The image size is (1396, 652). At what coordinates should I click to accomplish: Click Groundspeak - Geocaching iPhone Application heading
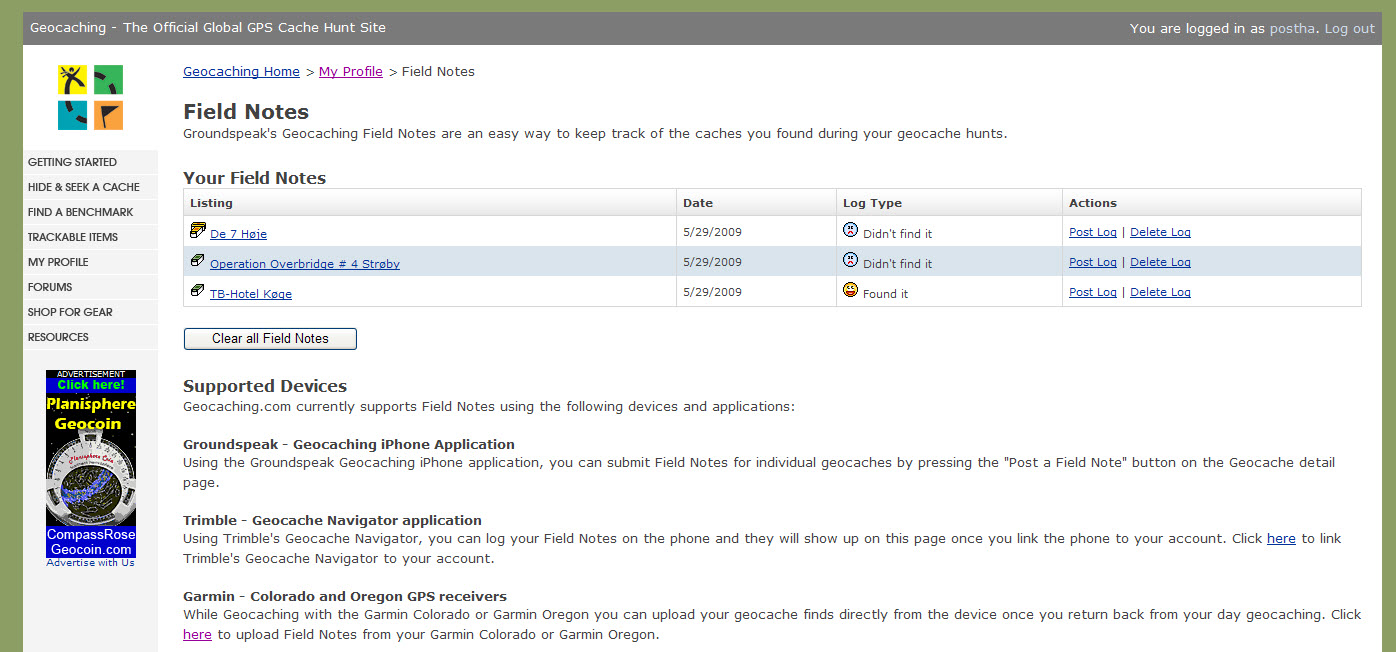(349, 444)
